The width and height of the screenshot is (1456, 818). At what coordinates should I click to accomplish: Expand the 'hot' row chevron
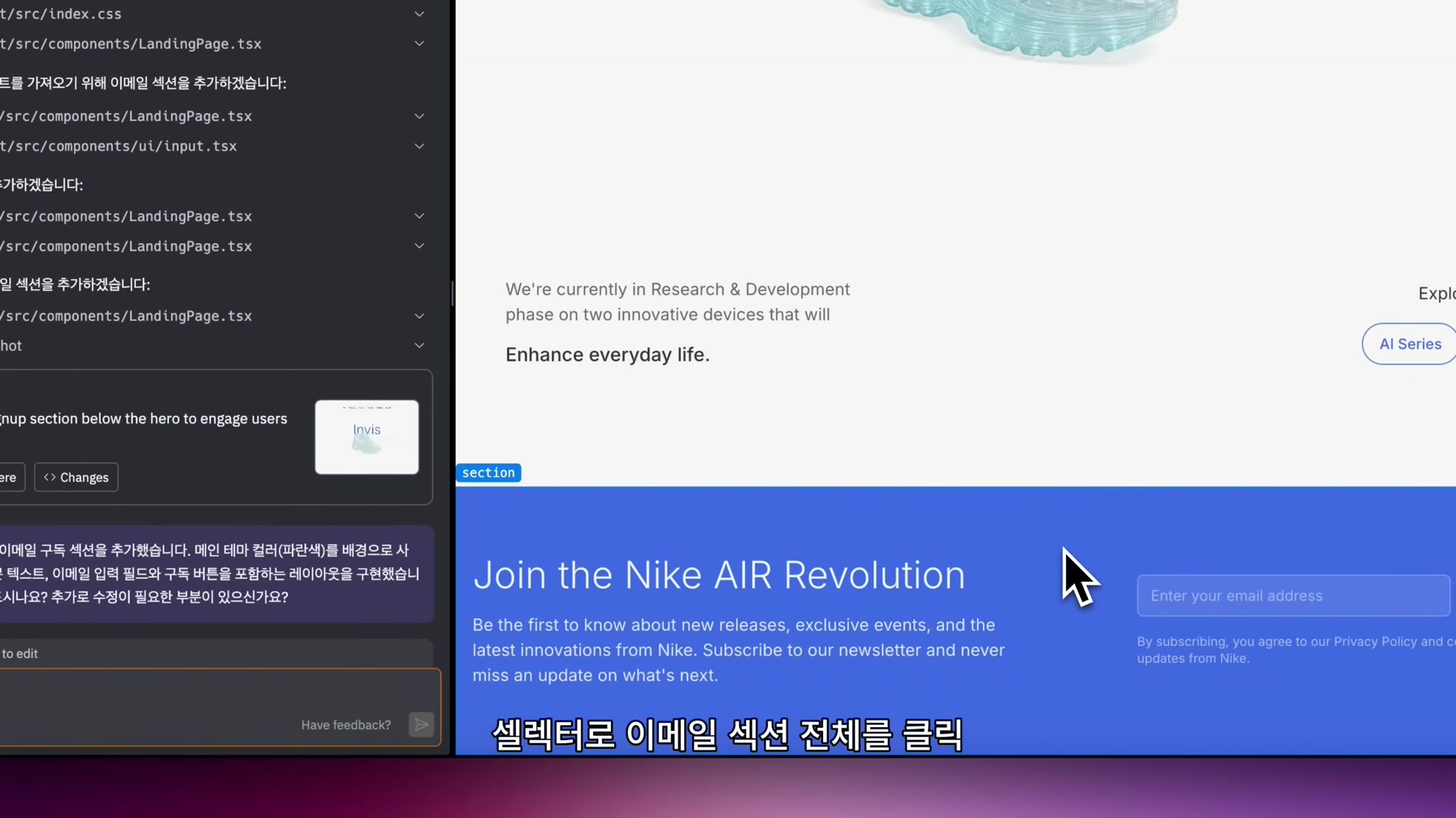(x=419, y=346)
